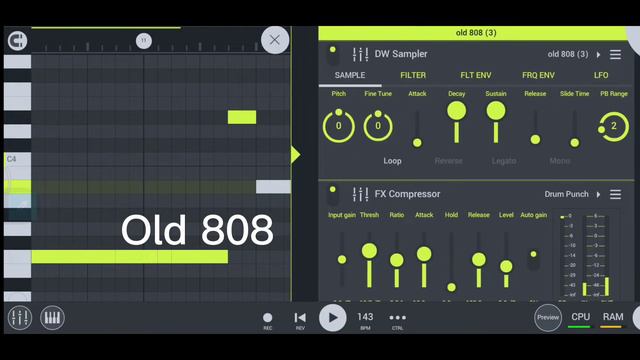Toggle the Loop option
Image resolution: width=640 pixels, height=360 pixels.
392,161
